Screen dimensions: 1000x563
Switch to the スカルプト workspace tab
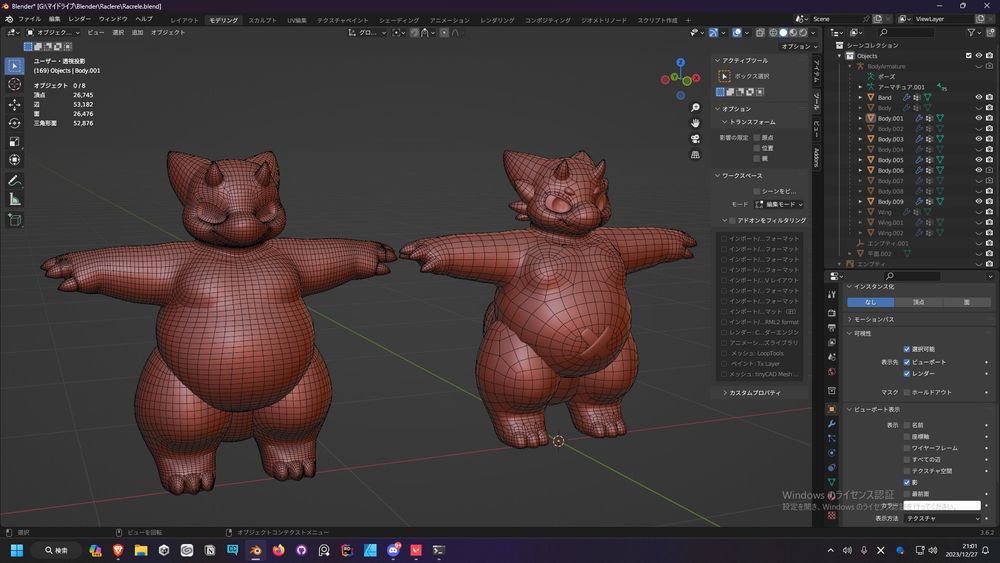[x=262, y=20]
